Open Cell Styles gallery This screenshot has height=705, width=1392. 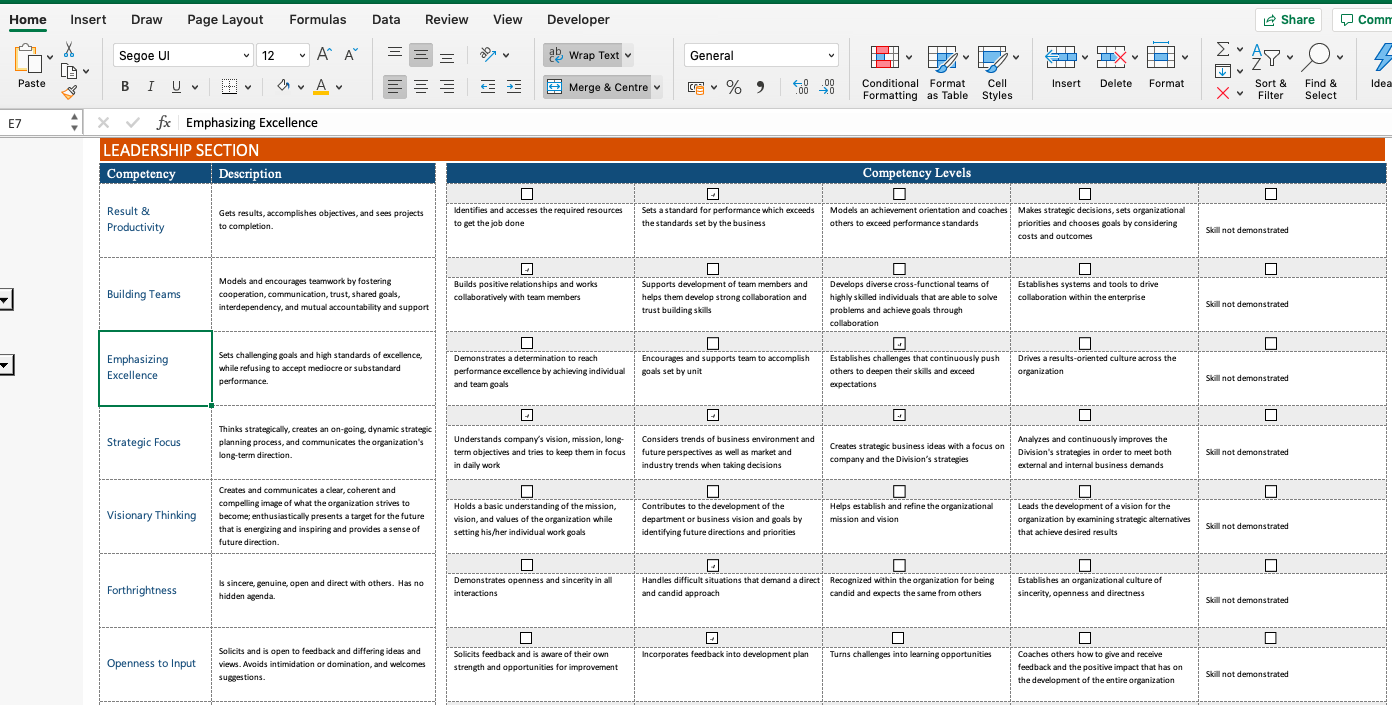pyautogui.click(x=997, y=72)
